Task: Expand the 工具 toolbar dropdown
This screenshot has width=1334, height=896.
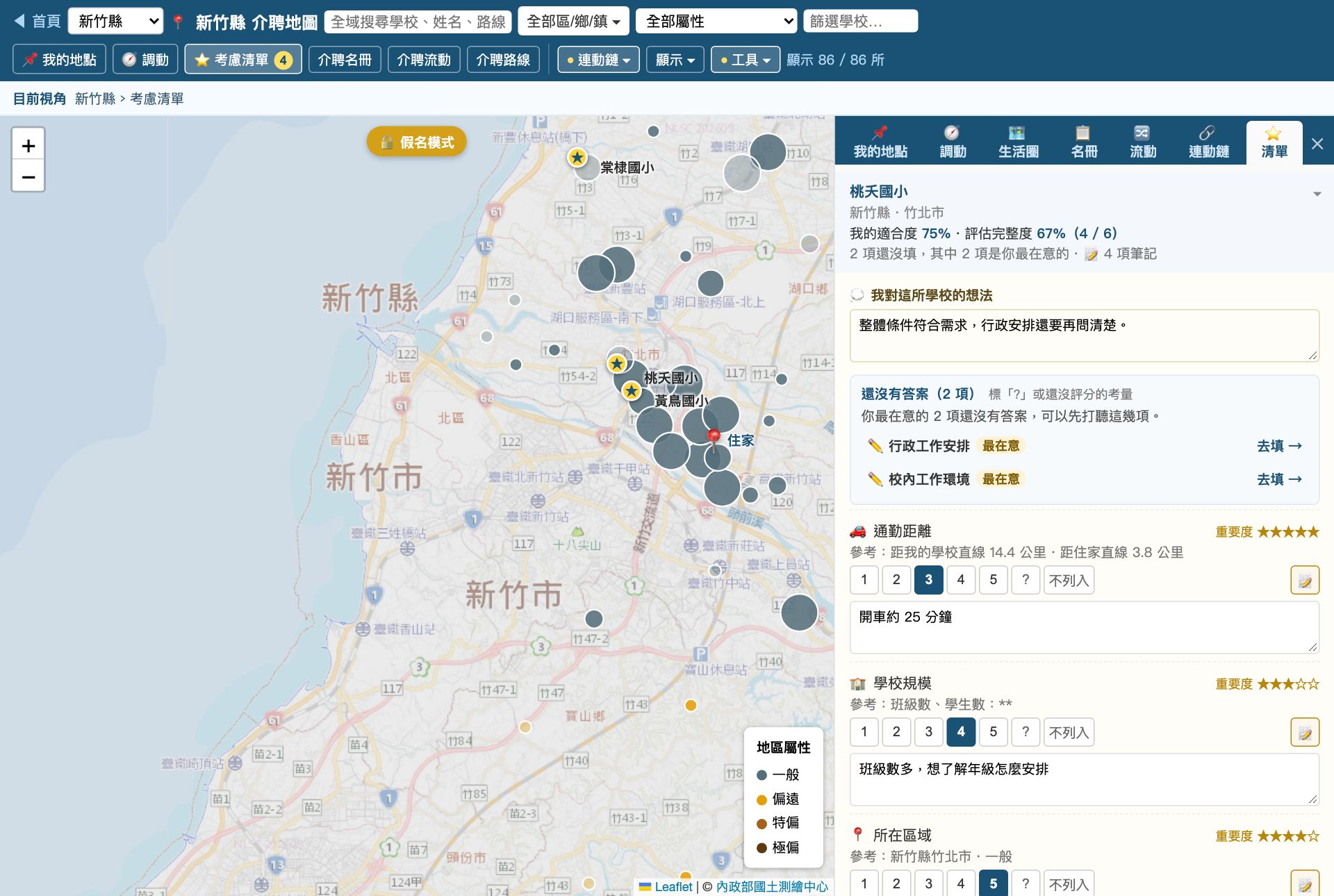Action: (x=746, y=60)
